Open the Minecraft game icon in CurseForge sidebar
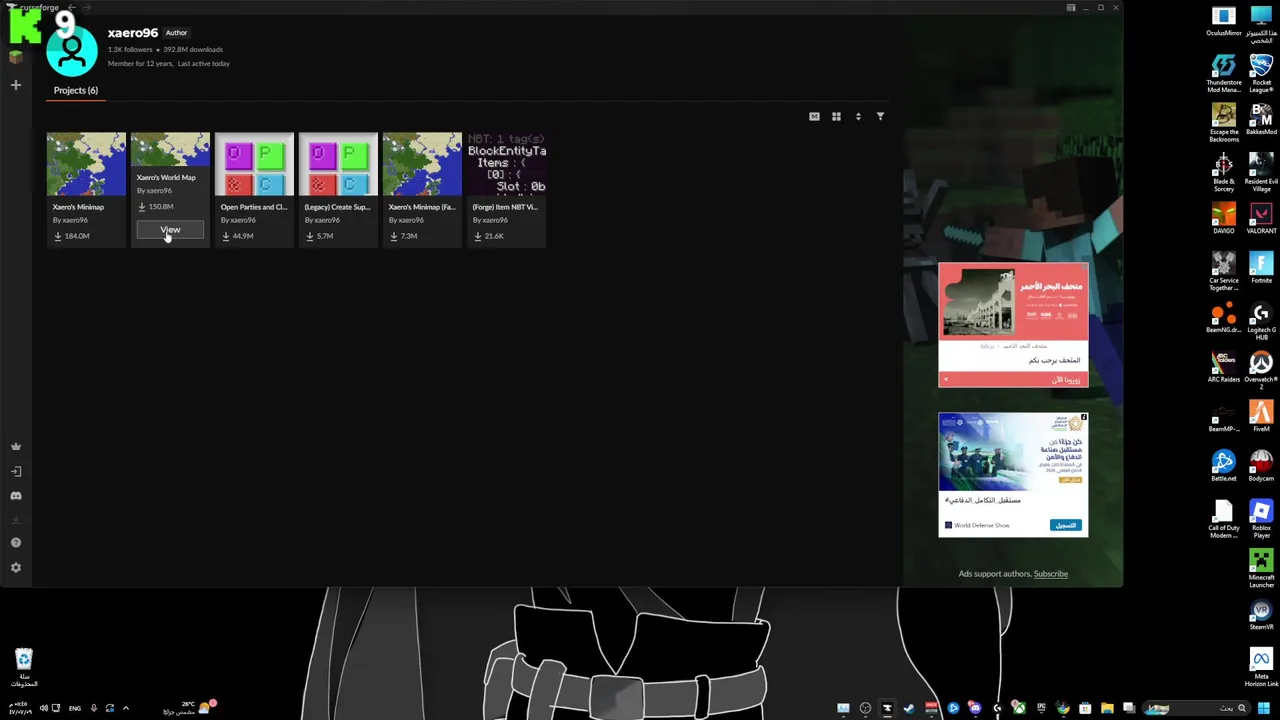This screenshot has height=720, width=1280. point(15,58)
